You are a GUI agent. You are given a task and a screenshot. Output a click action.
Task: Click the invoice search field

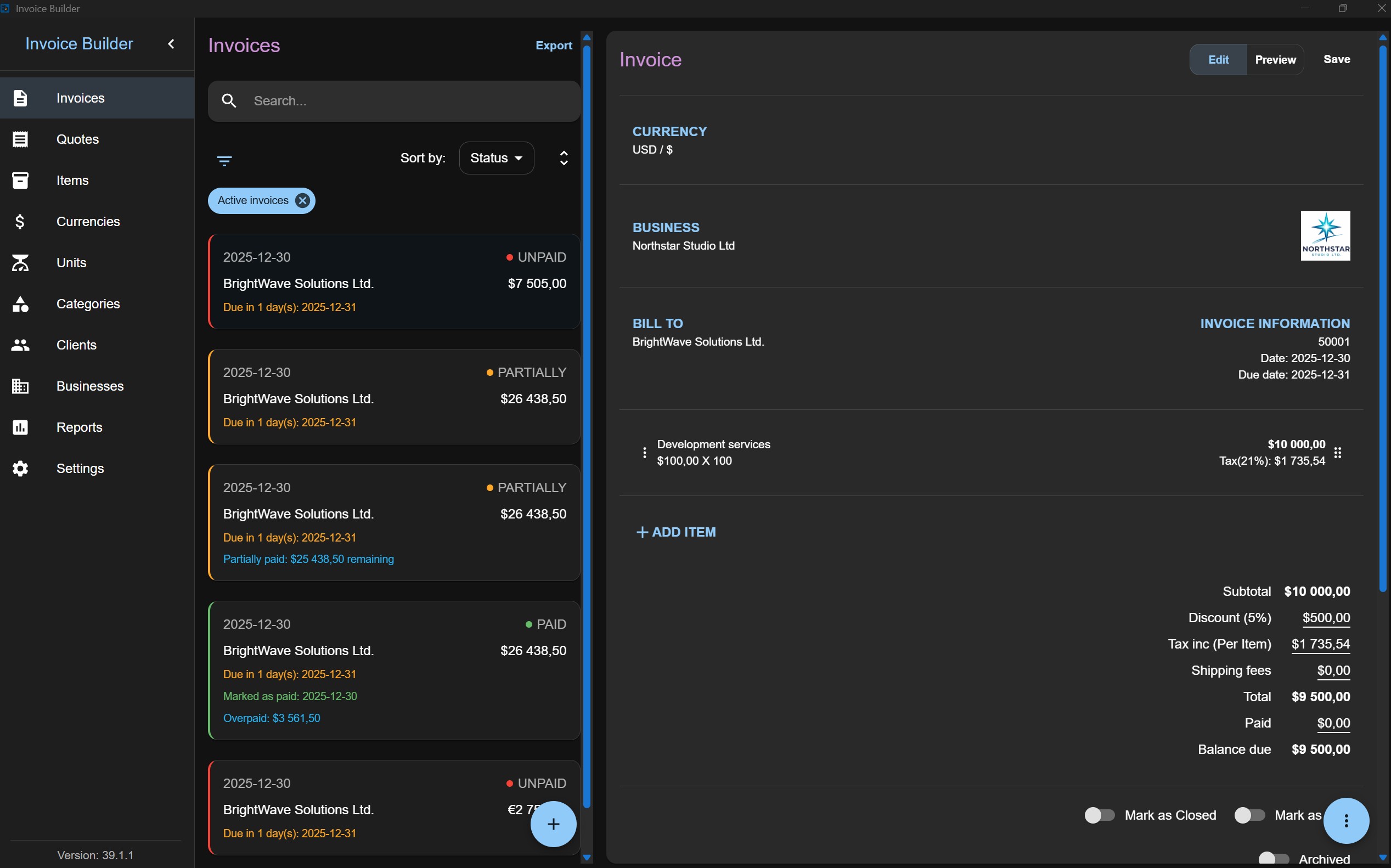(x=394, y=101)
